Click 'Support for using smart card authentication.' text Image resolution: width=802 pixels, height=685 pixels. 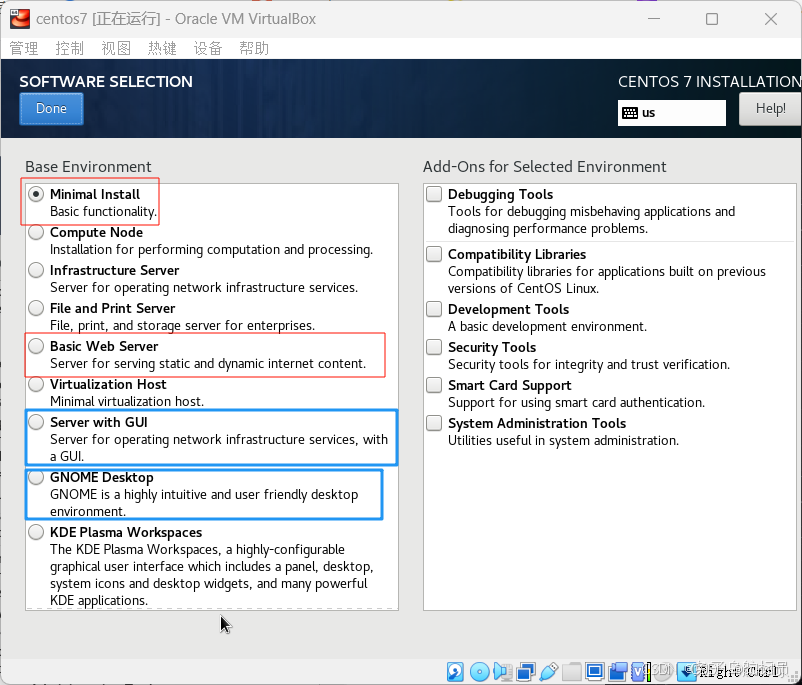coord(576,403)
